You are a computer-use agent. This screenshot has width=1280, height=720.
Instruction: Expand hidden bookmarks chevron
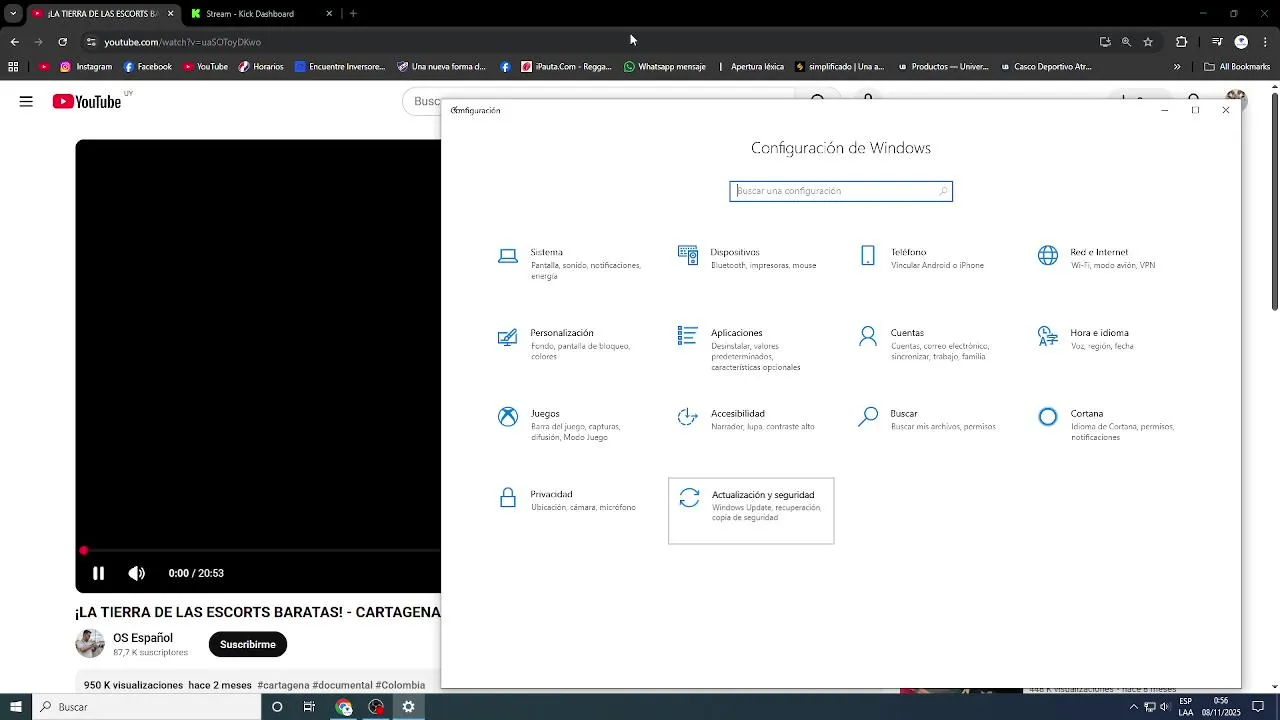point(1177,67)
